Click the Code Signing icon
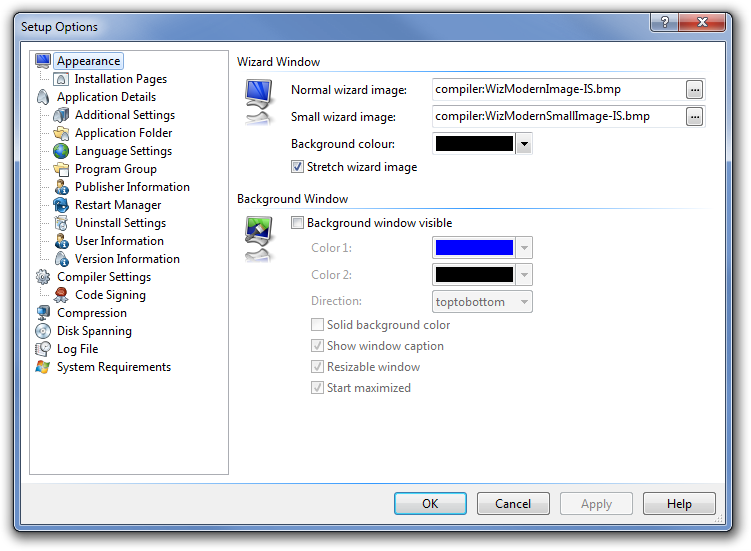Viewport: 751px width, 551px height. [x=61, y=295]
